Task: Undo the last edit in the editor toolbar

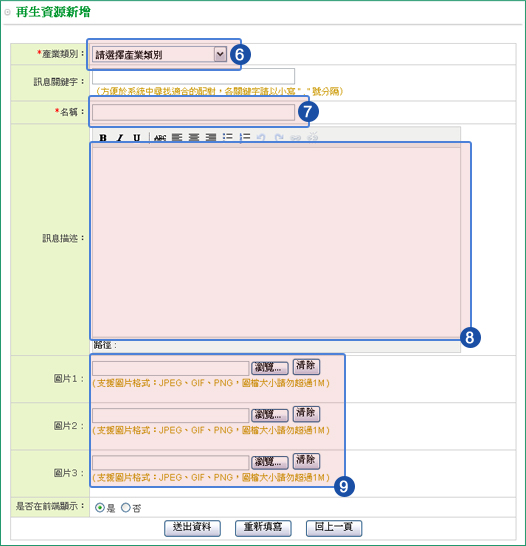Action: [x=261, y=138]
